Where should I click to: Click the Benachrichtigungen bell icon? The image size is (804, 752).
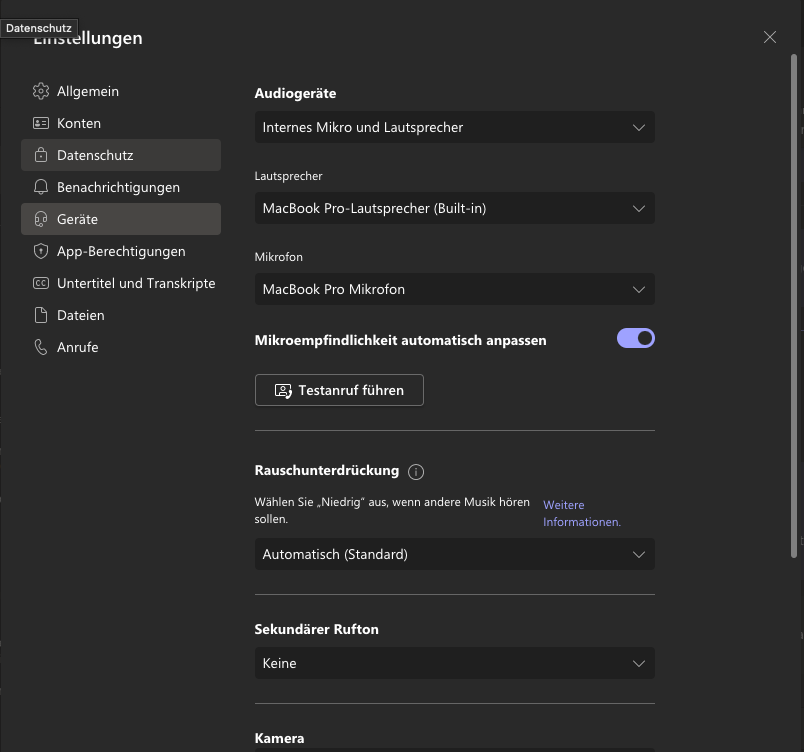(x=41, y=187)
